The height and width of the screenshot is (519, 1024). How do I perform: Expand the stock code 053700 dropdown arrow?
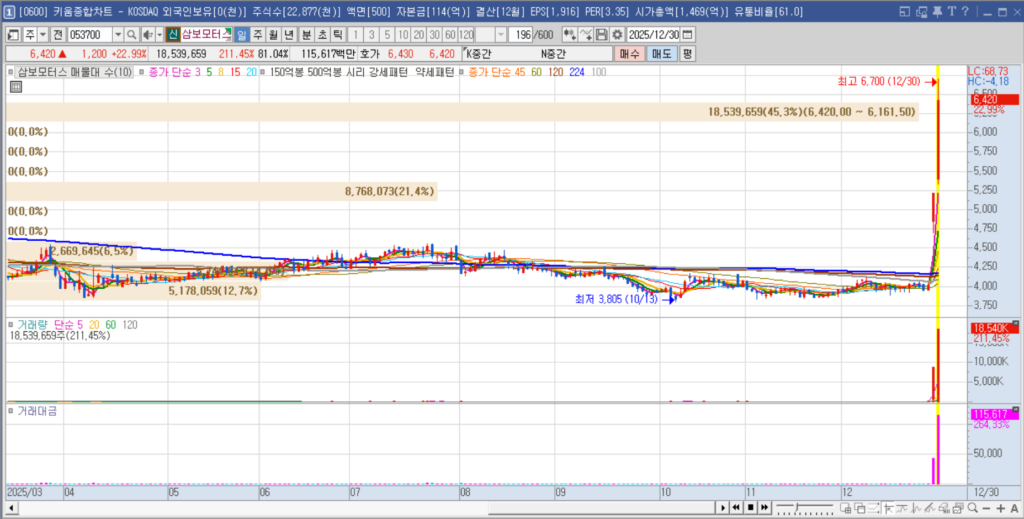tap(116, 34)
